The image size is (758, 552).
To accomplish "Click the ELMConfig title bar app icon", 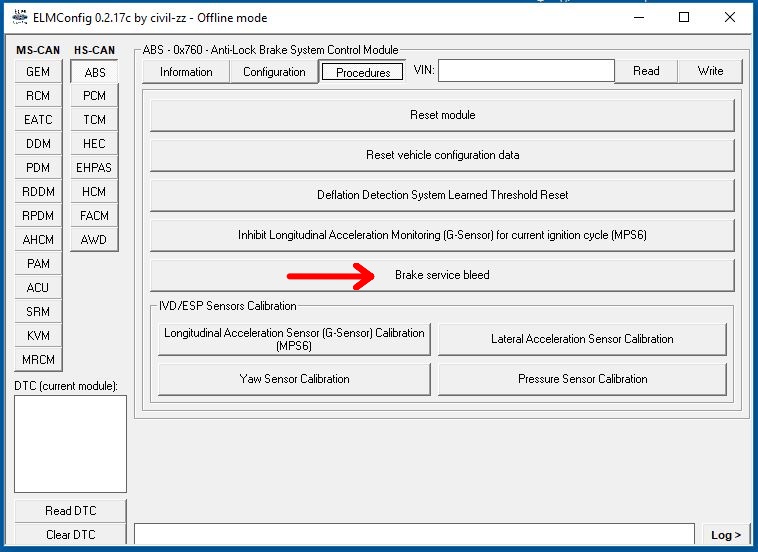I will pyautogui.click(x=18, y=17).
